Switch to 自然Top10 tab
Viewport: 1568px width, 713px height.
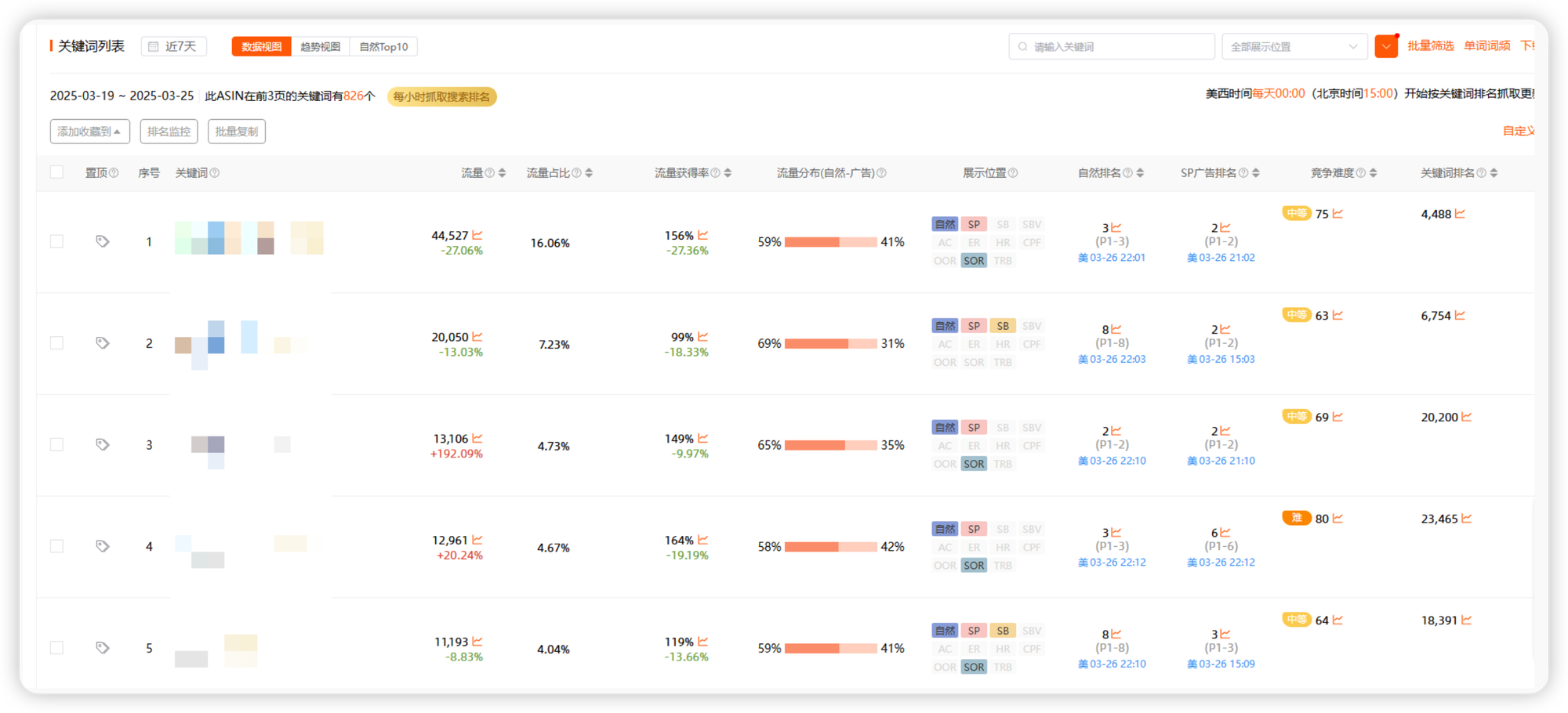pyautogui.click(x=383, y=46)
